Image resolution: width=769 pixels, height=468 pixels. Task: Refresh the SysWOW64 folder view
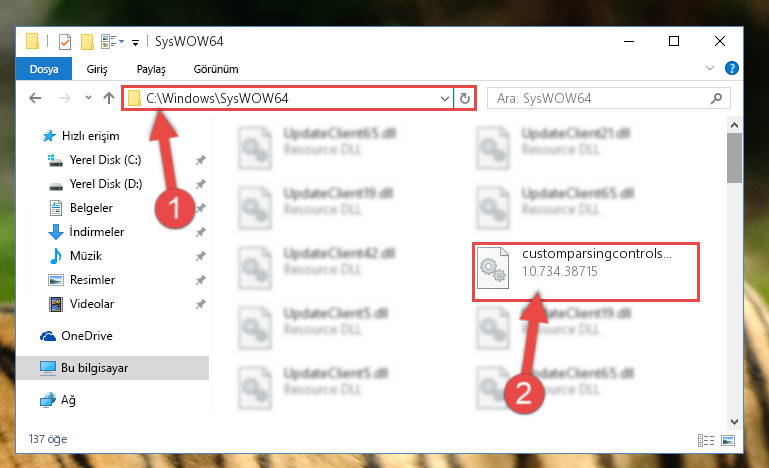(x=464, y=99)
